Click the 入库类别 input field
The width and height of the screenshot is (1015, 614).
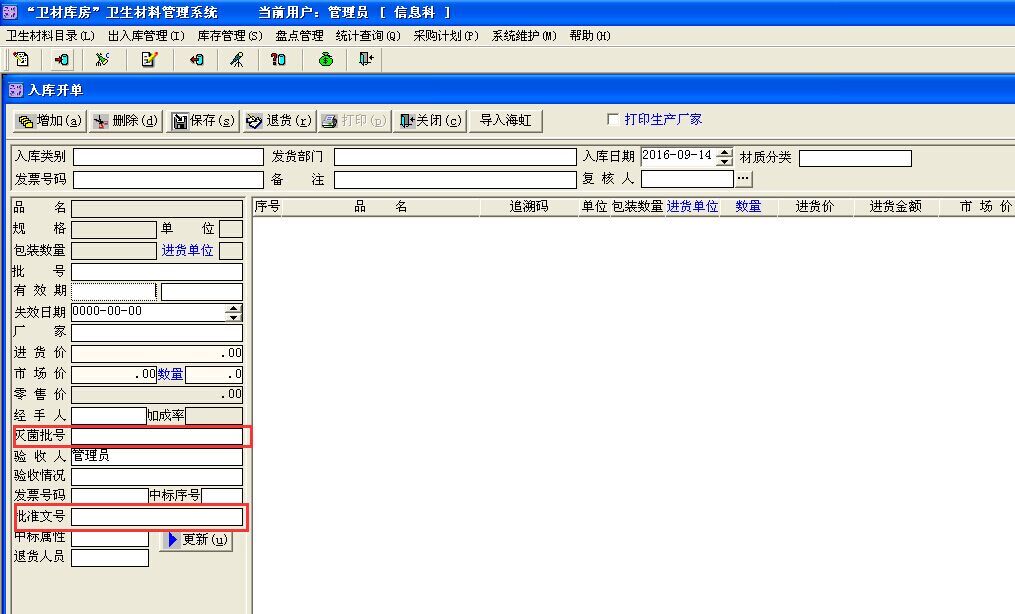point(168,157)
